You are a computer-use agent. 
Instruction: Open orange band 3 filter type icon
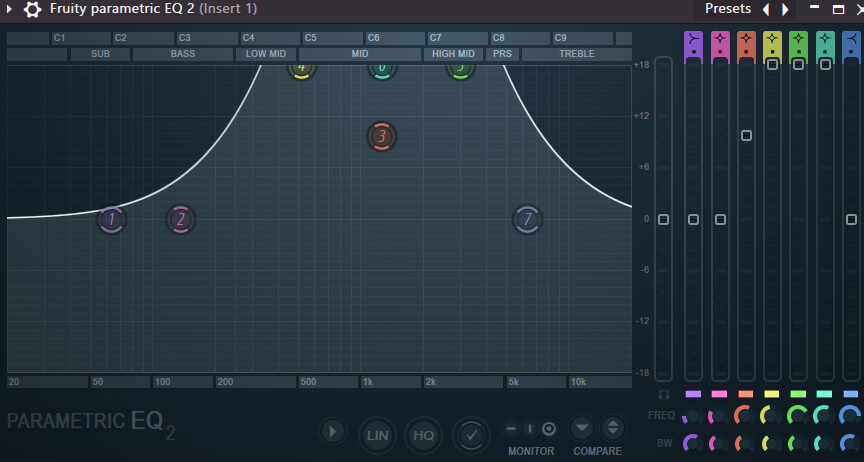pyautogui.click(x=746, y=39)
